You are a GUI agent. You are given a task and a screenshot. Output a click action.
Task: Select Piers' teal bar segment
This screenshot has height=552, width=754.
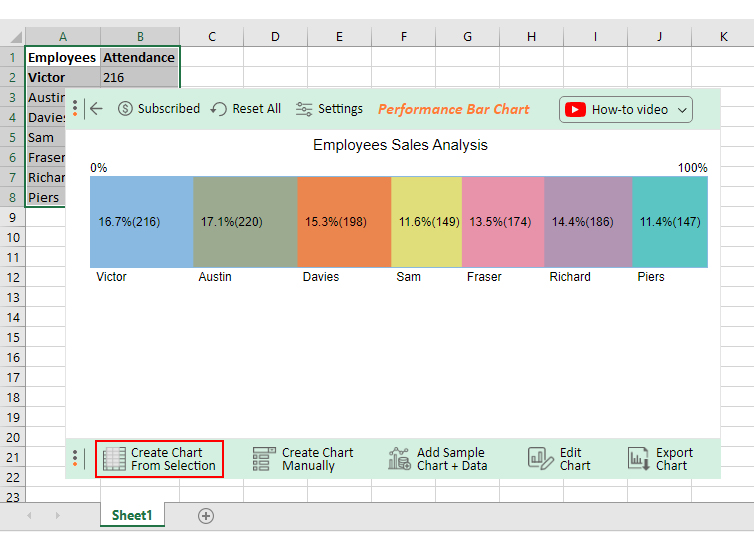tap(670, 222)
